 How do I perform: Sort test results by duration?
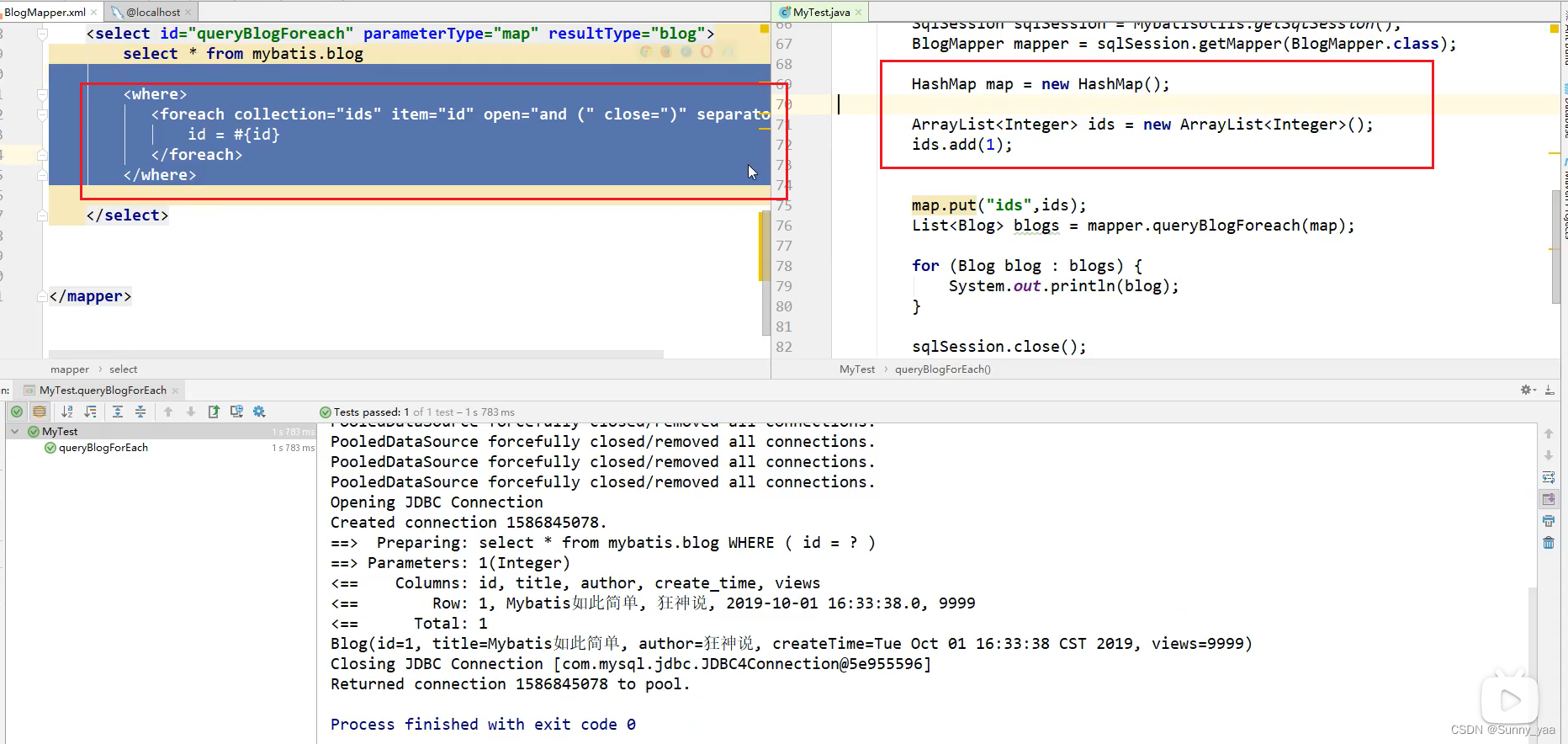(90, 412)
